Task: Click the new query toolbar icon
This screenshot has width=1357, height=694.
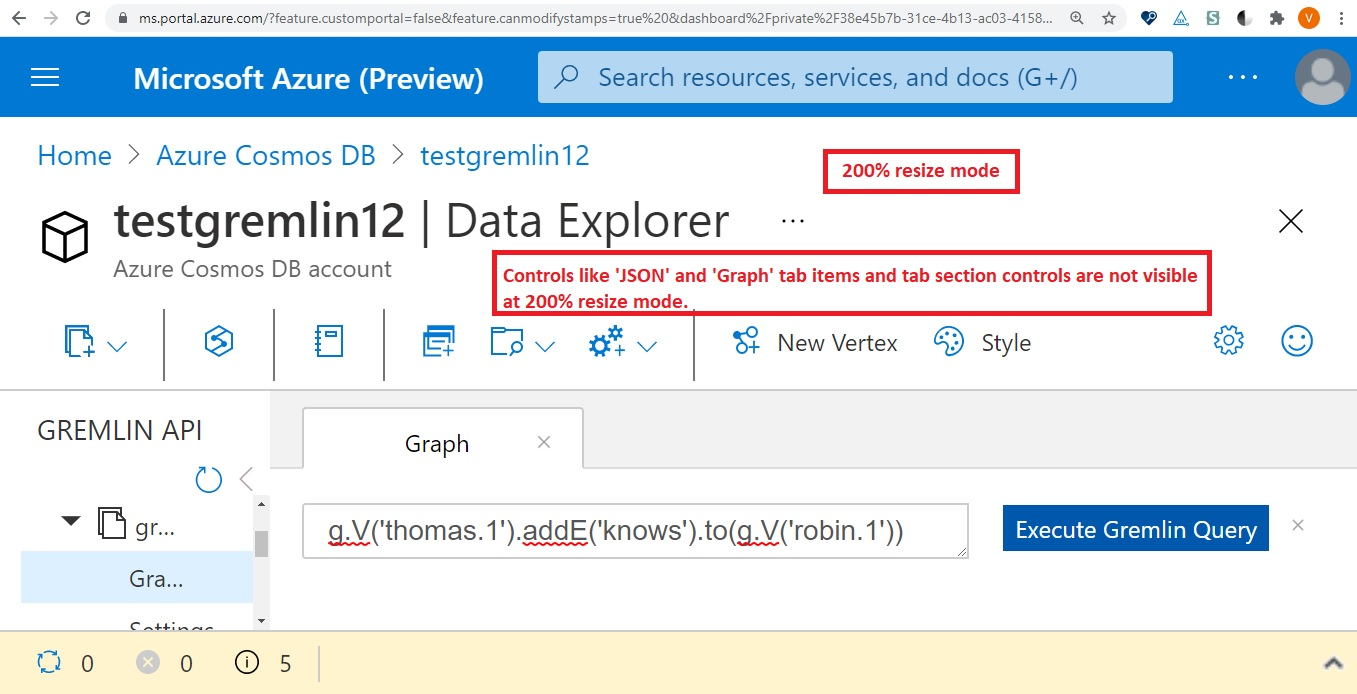Action: [439, 342]
